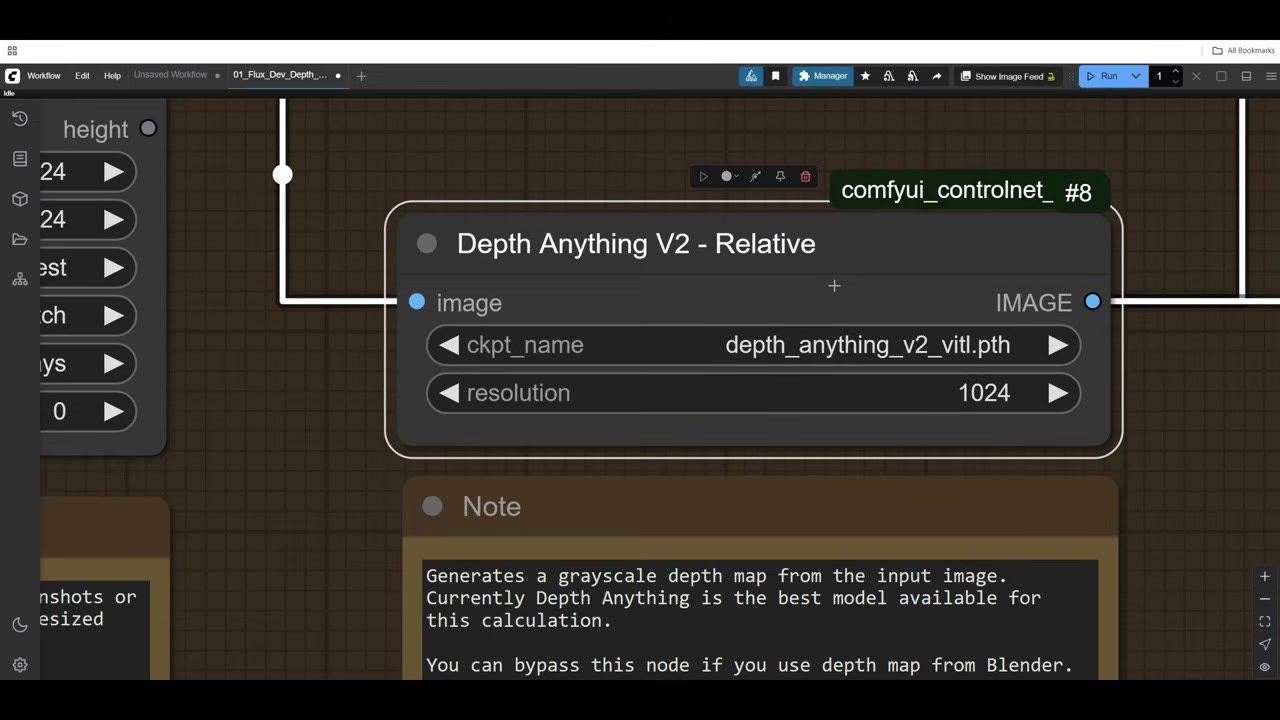The width and height of the screenshot is (1280, 720).
Task: Increase resolution value with right arrow
Action: [x=1057, y=393]
